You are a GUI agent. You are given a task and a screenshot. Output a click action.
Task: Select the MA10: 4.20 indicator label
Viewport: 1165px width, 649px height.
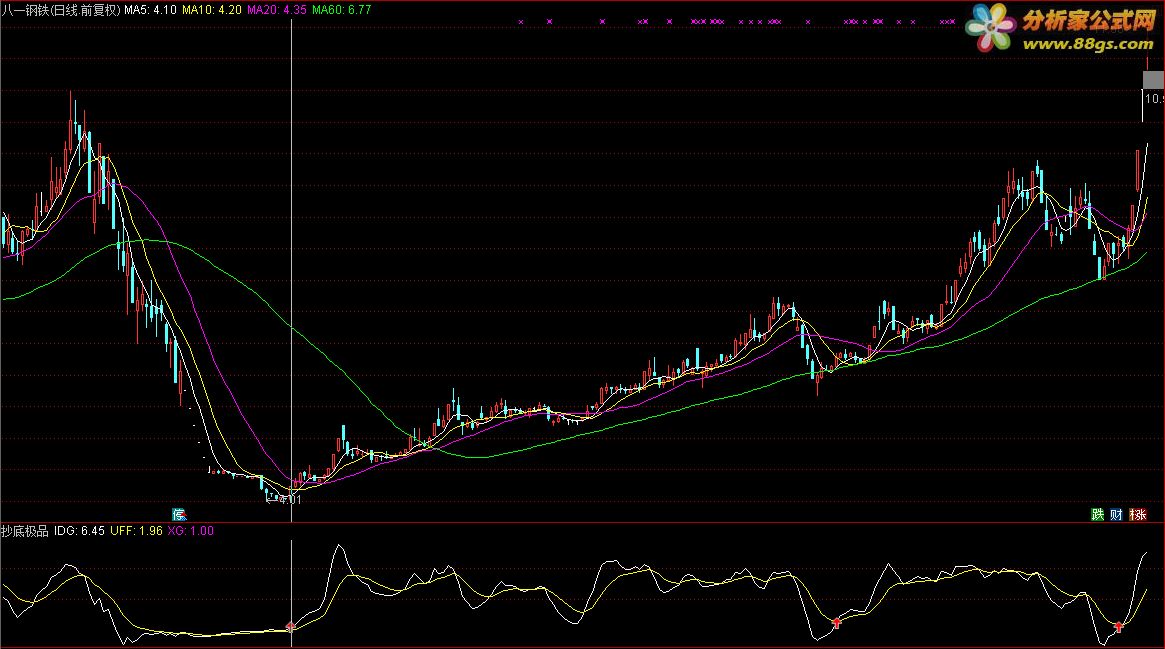212,10
